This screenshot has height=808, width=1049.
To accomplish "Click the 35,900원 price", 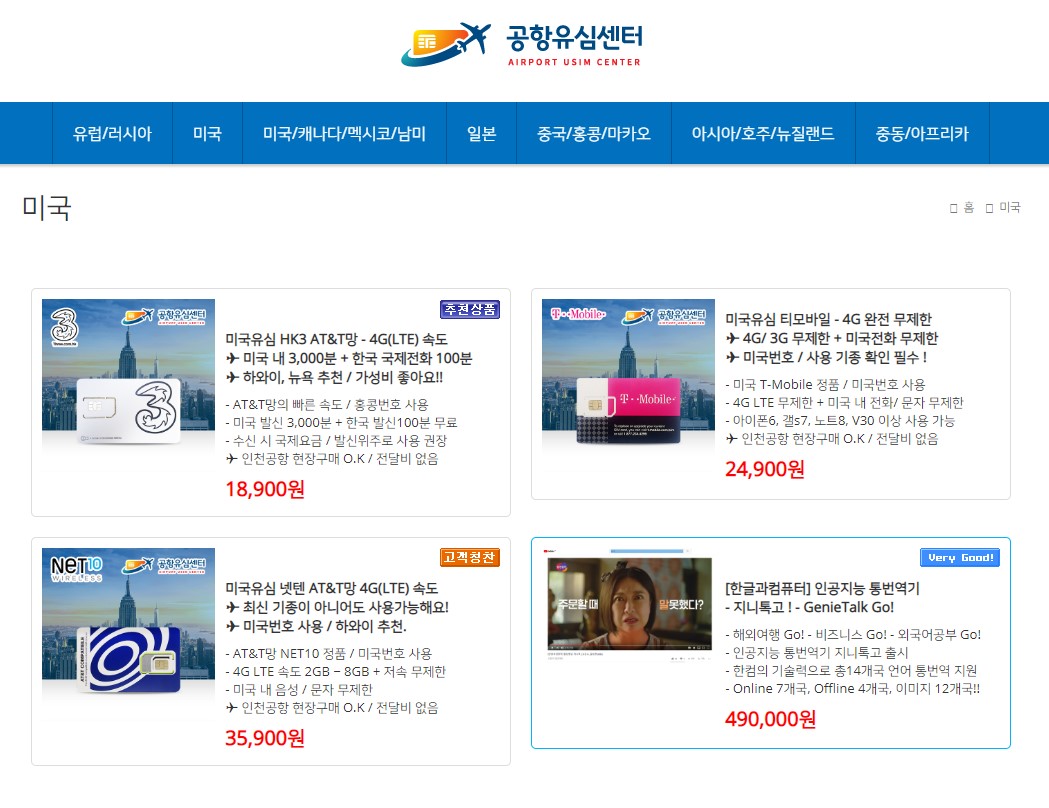I will (265, 738).
